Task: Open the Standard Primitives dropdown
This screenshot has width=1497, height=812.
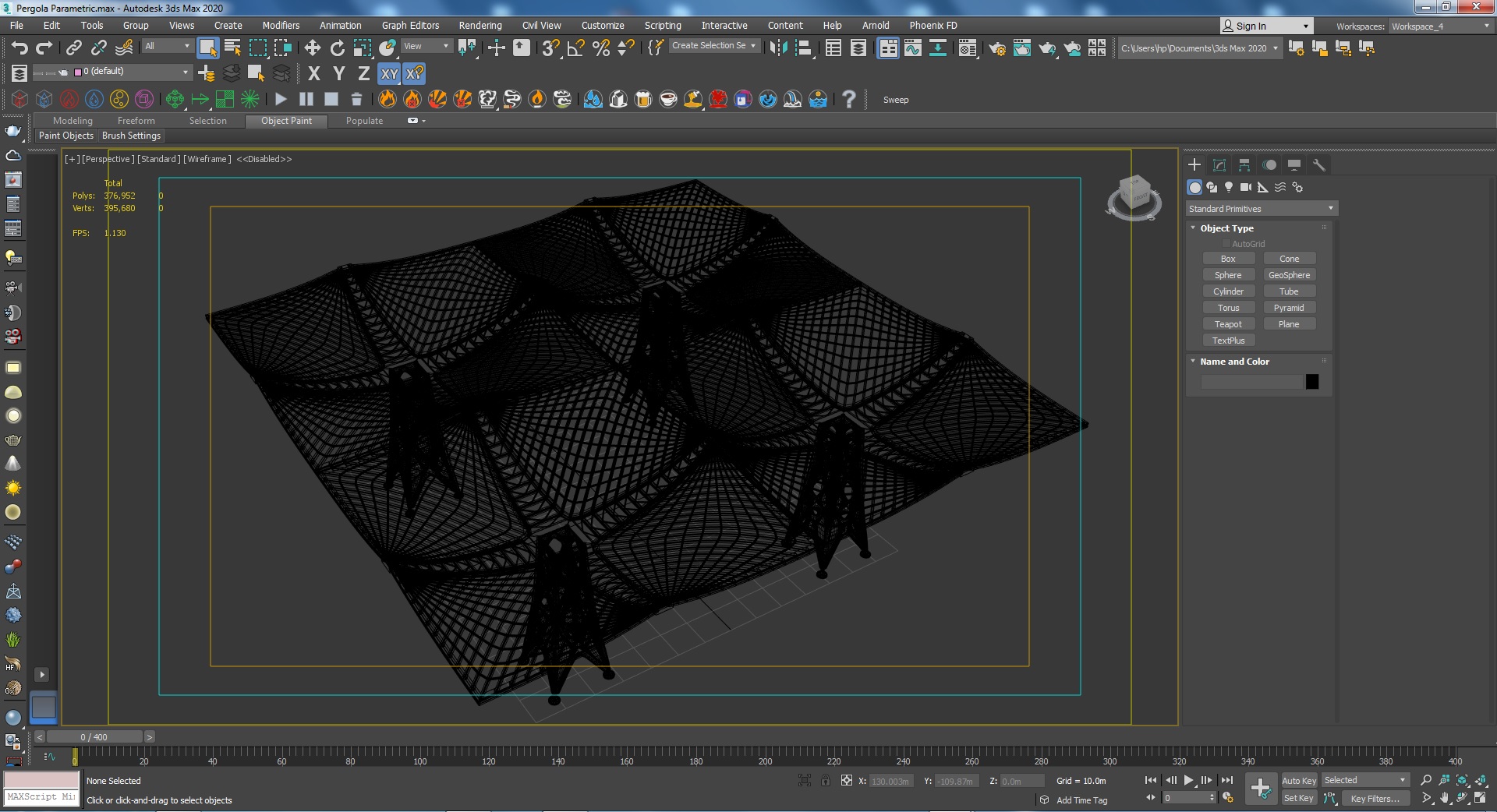Action: point(1261,209)
